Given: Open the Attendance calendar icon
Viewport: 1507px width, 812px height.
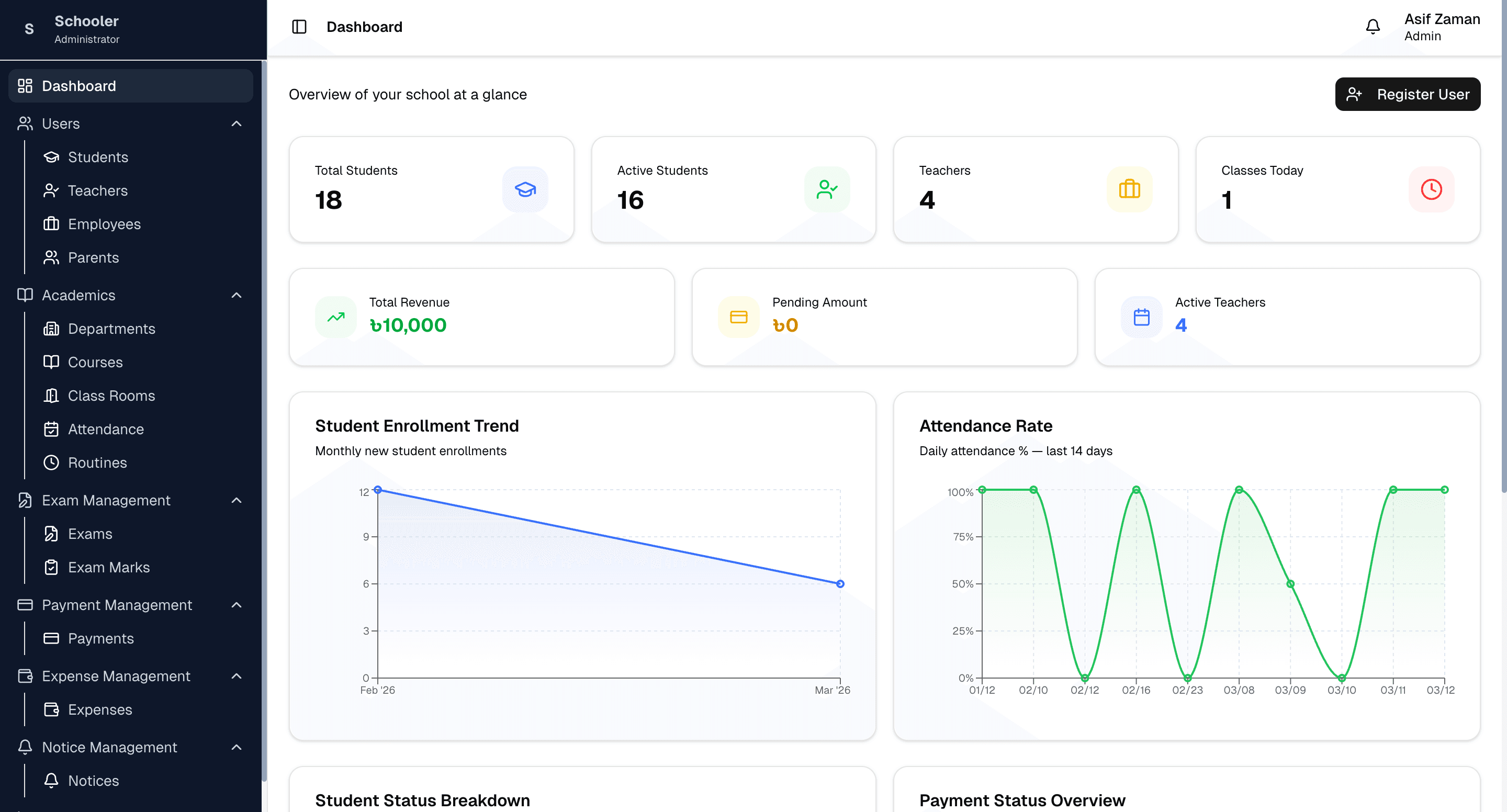Looking at the screenshot, I should tap(51, 429).
